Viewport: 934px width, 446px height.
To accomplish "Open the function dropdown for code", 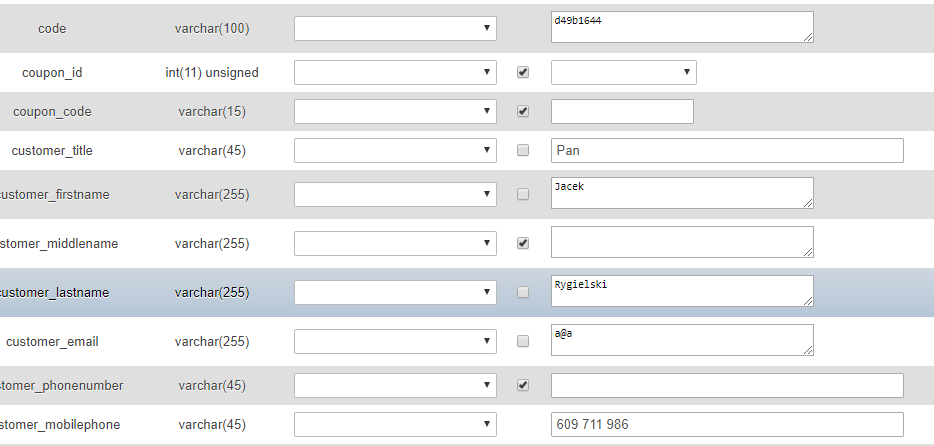I will pyautogui.click(x=395, y=28).
